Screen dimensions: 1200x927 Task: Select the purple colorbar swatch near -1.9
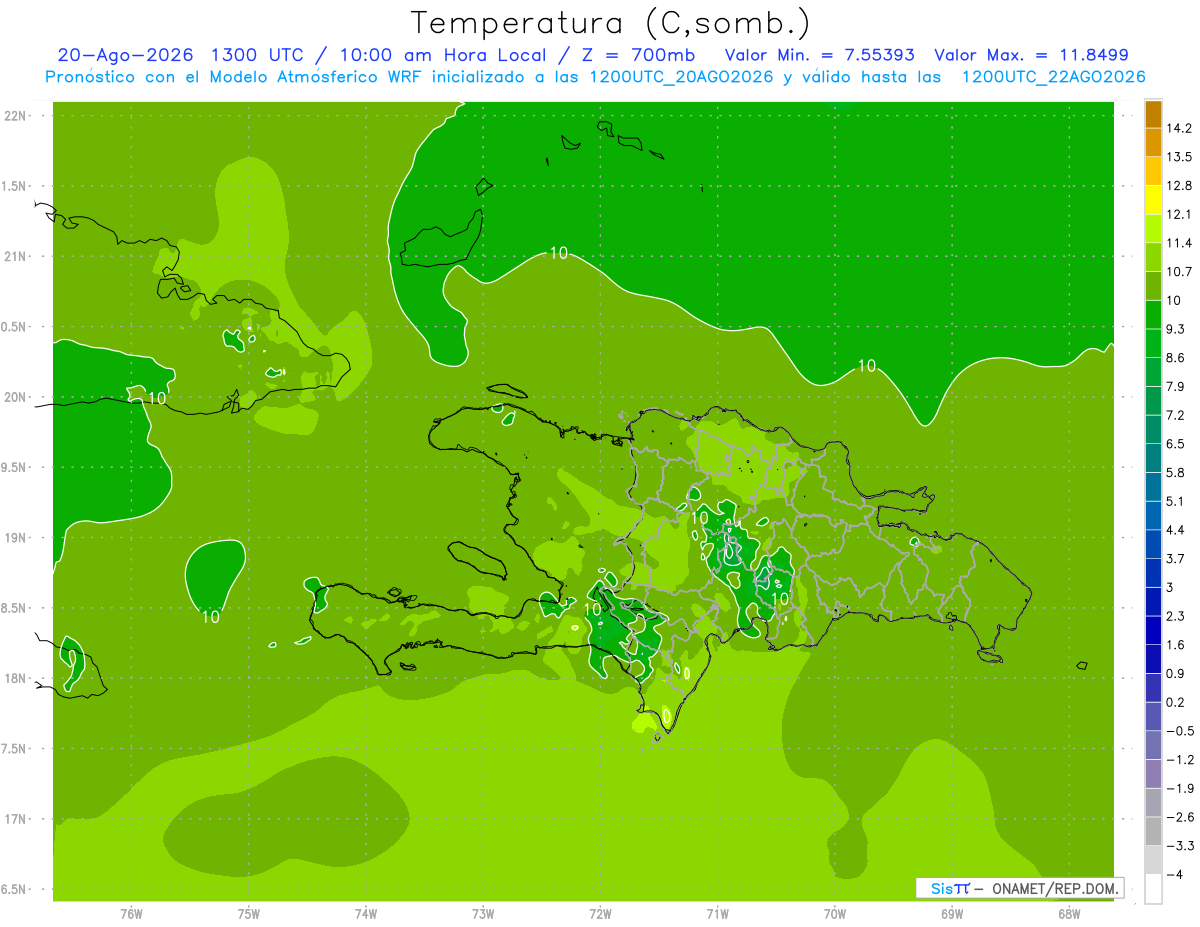click(1153, 773)
